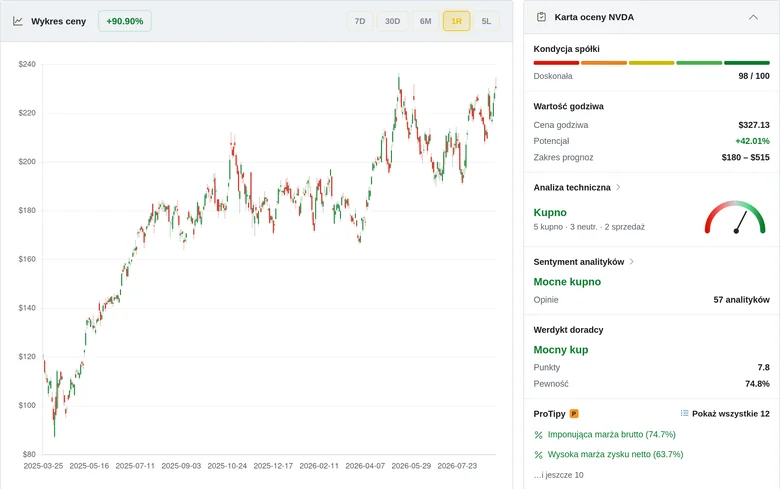Viewport: 780px width, 489px height.
Task: Click 5 kupno · 3 neutr. · 2 sprzedaż summary
Action: tap(589, 227)
